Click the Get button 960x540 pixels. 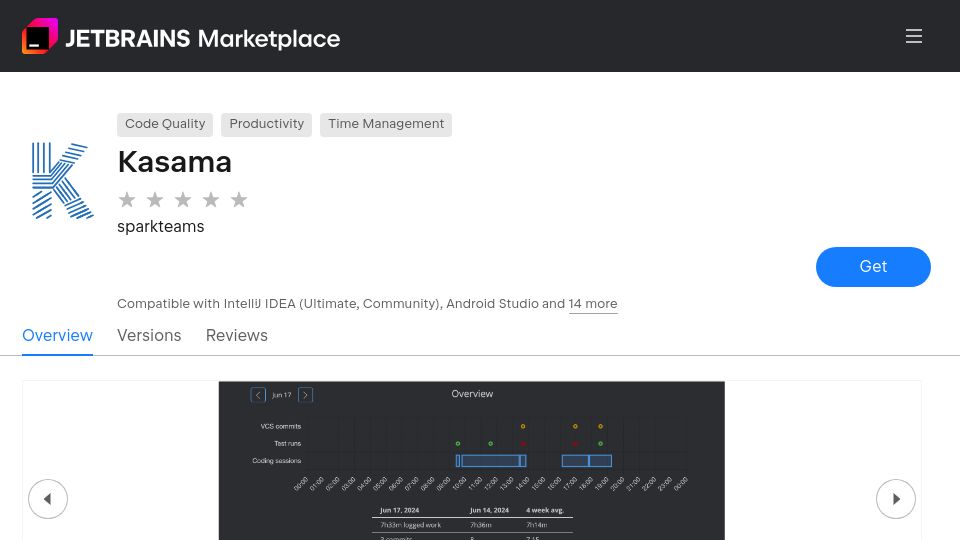click(x=873, y=267)
